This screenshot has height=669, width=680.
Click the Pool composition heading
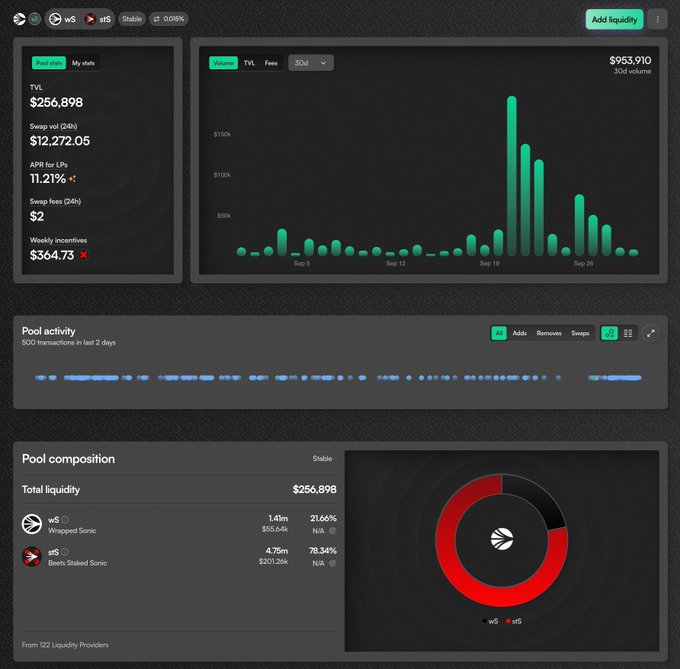69,459
